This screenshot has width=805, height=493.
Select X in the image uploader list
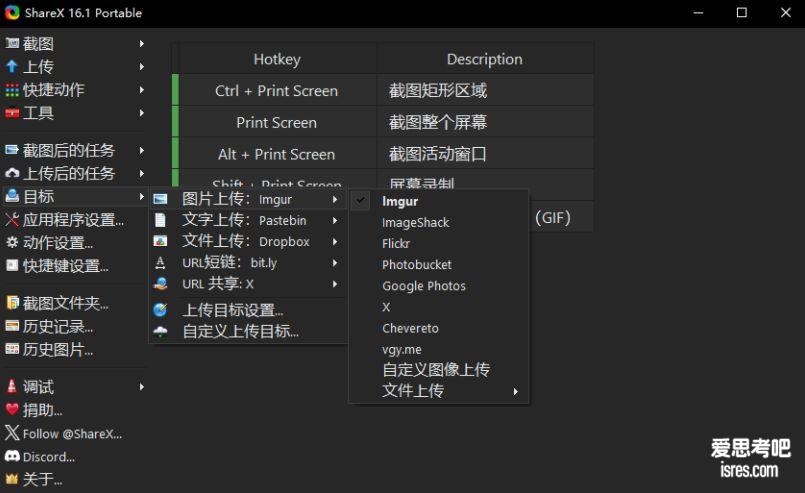386,307
